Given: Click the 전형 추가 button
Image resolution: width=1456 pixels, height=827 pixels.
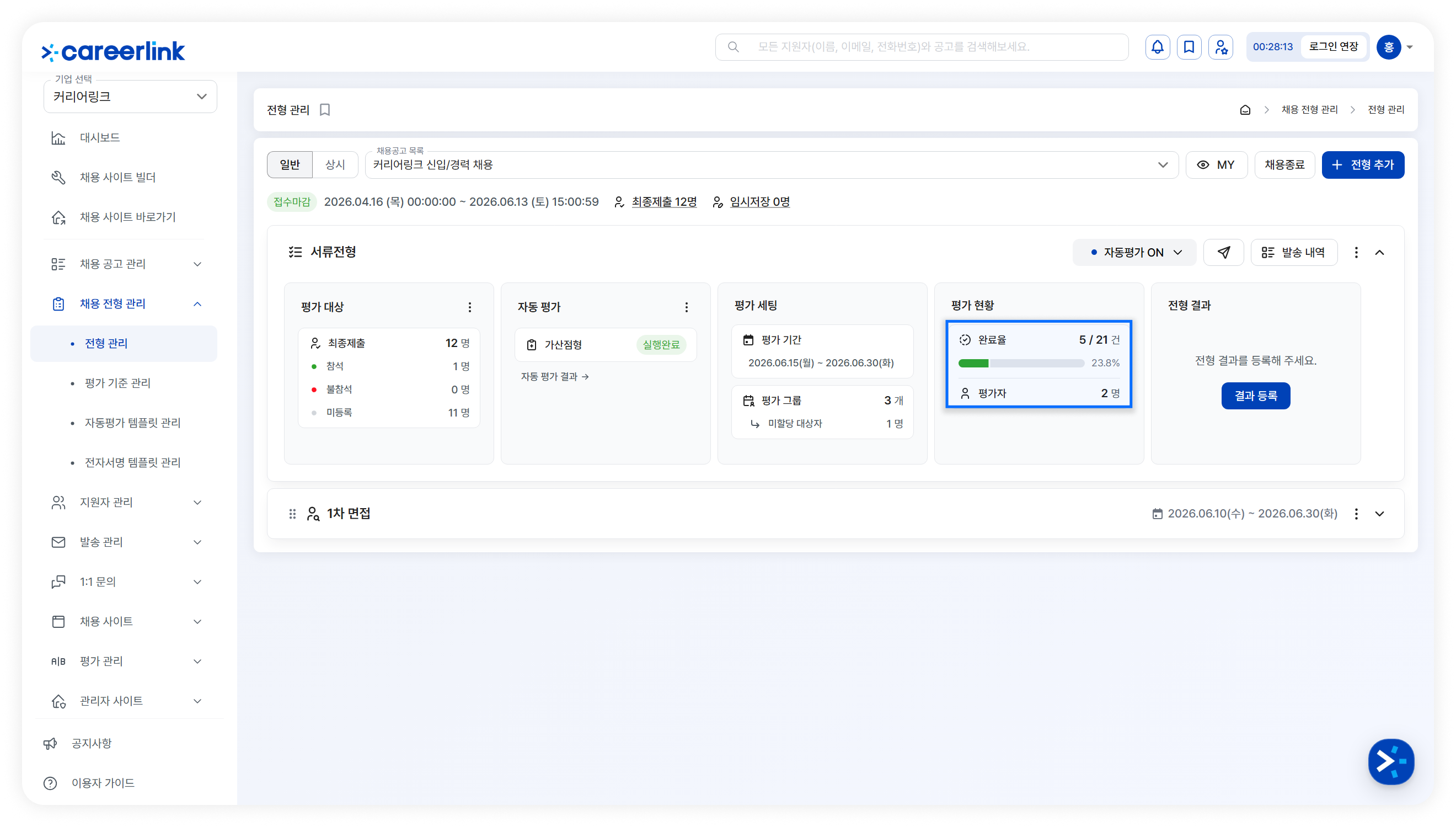Looking at the screenshot, I should [1362, 165].
